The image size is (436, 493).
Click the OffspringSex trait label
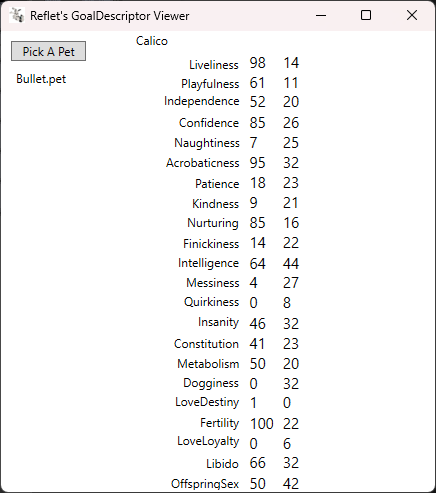[205, 484]
